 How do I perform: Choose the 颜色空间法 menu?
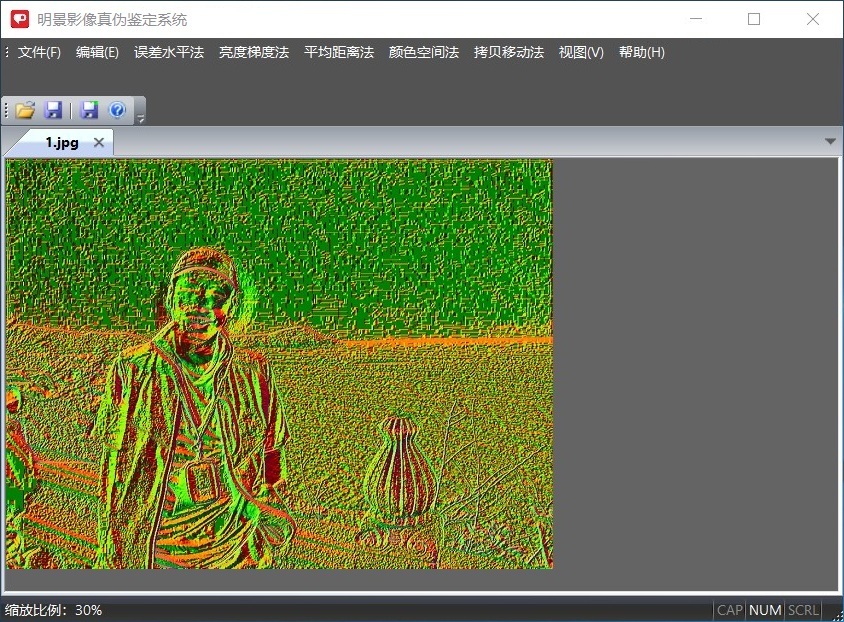pyautogui.click(x=424, y=52)
